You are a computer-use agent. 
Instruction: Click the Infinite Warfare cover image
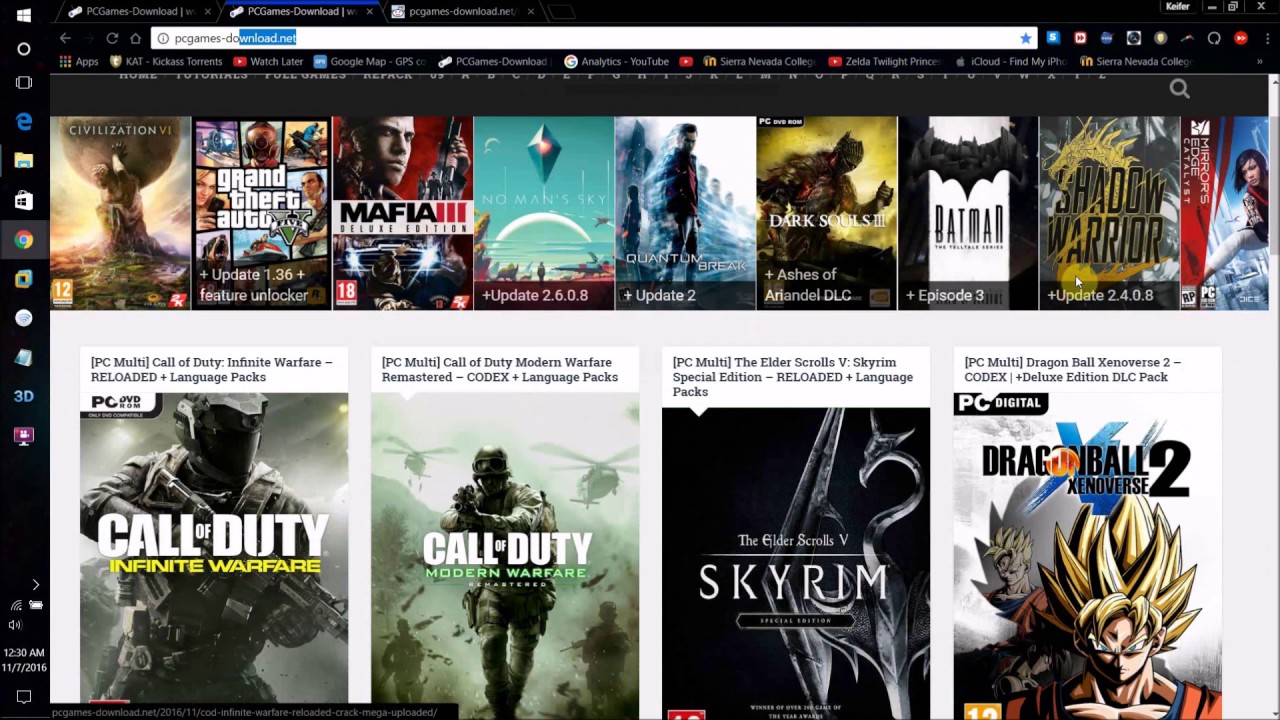click(214, 548)
